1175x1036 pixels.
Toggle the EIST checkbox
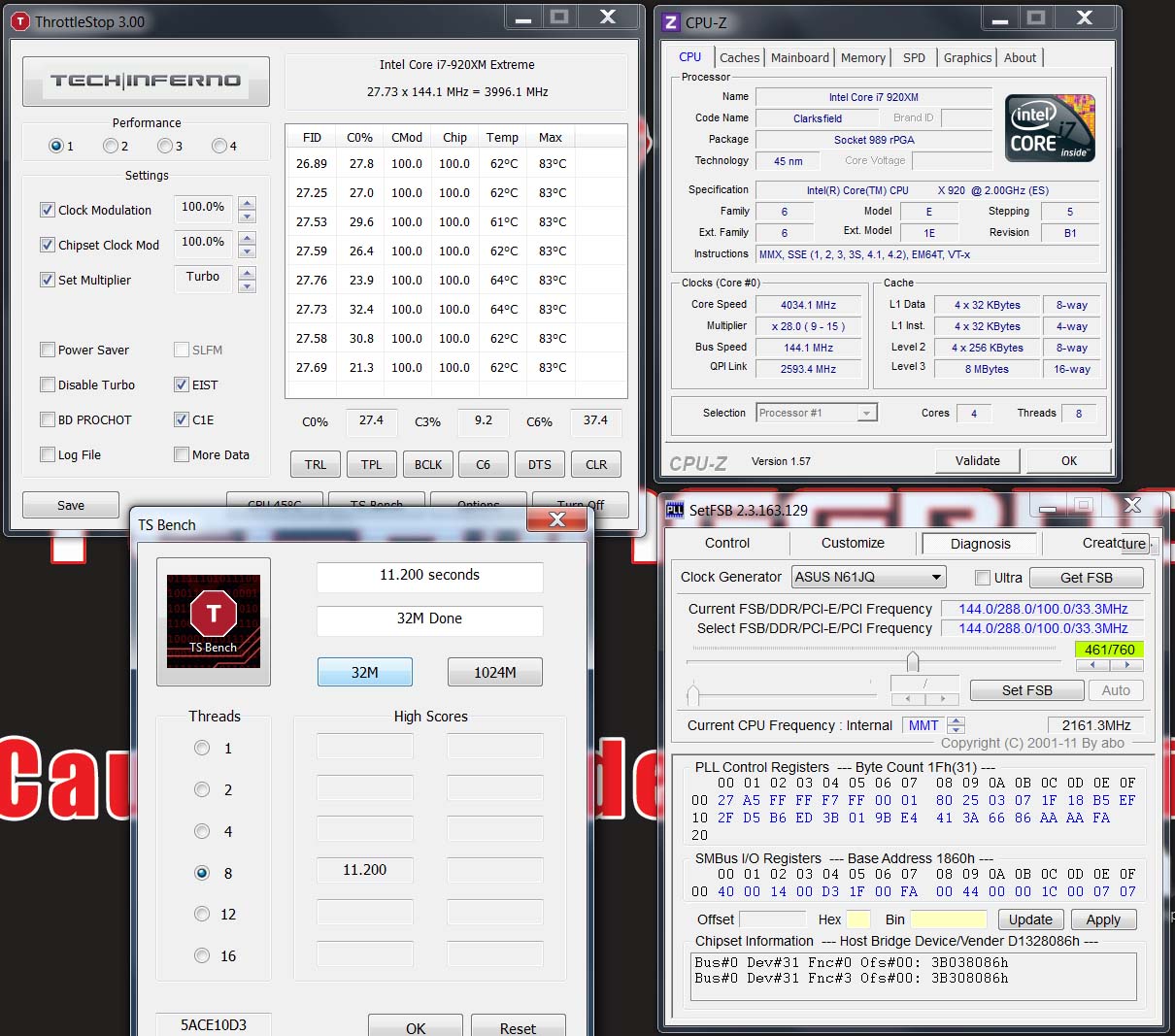point(182,384)
